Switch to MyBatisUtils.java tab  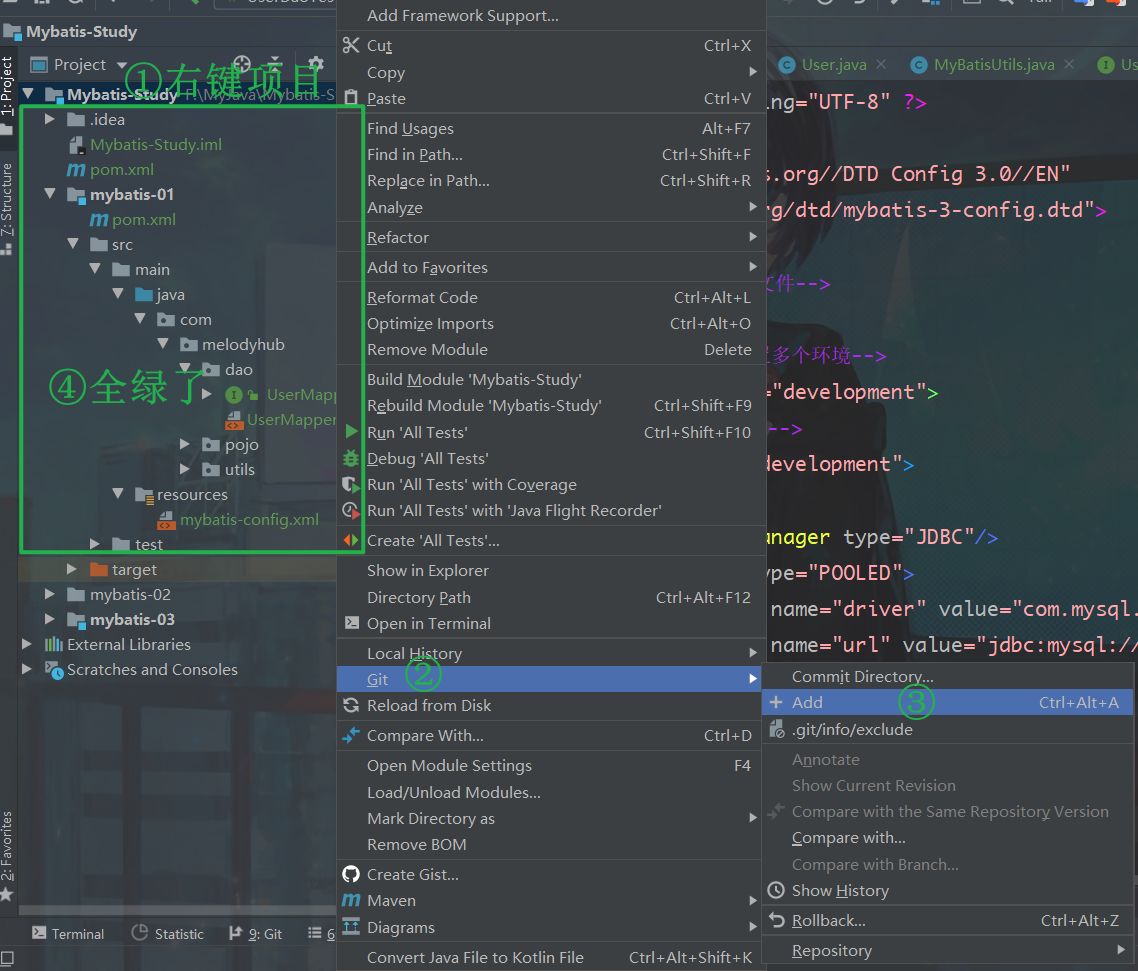pos(993,64)
